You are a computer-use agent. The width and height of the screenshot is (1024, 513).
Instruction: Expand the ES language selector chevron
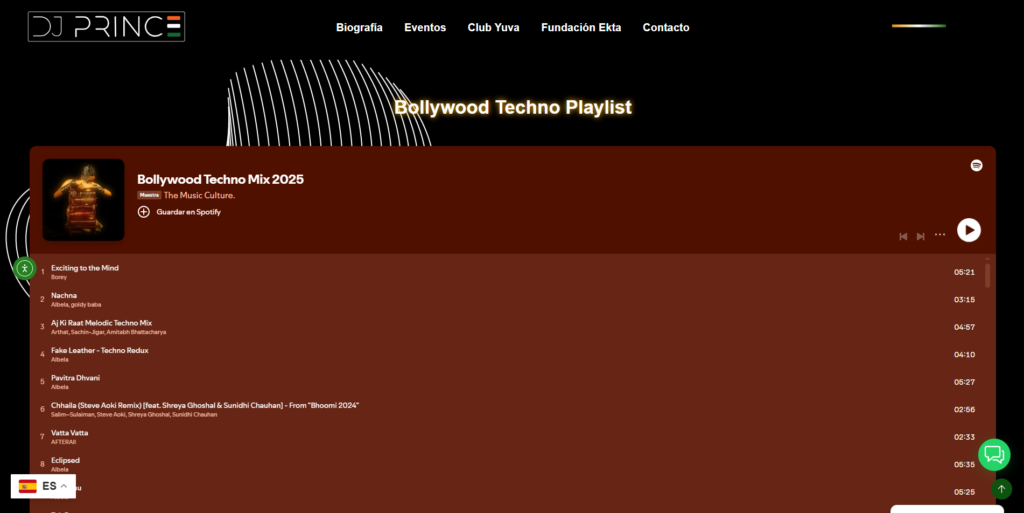(64, 486)
